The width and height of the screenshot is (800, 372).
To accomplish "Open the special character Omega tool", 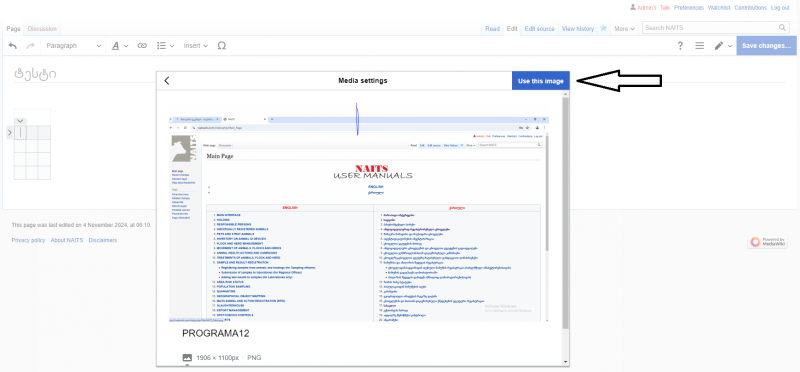I will [x=221, y=46].
